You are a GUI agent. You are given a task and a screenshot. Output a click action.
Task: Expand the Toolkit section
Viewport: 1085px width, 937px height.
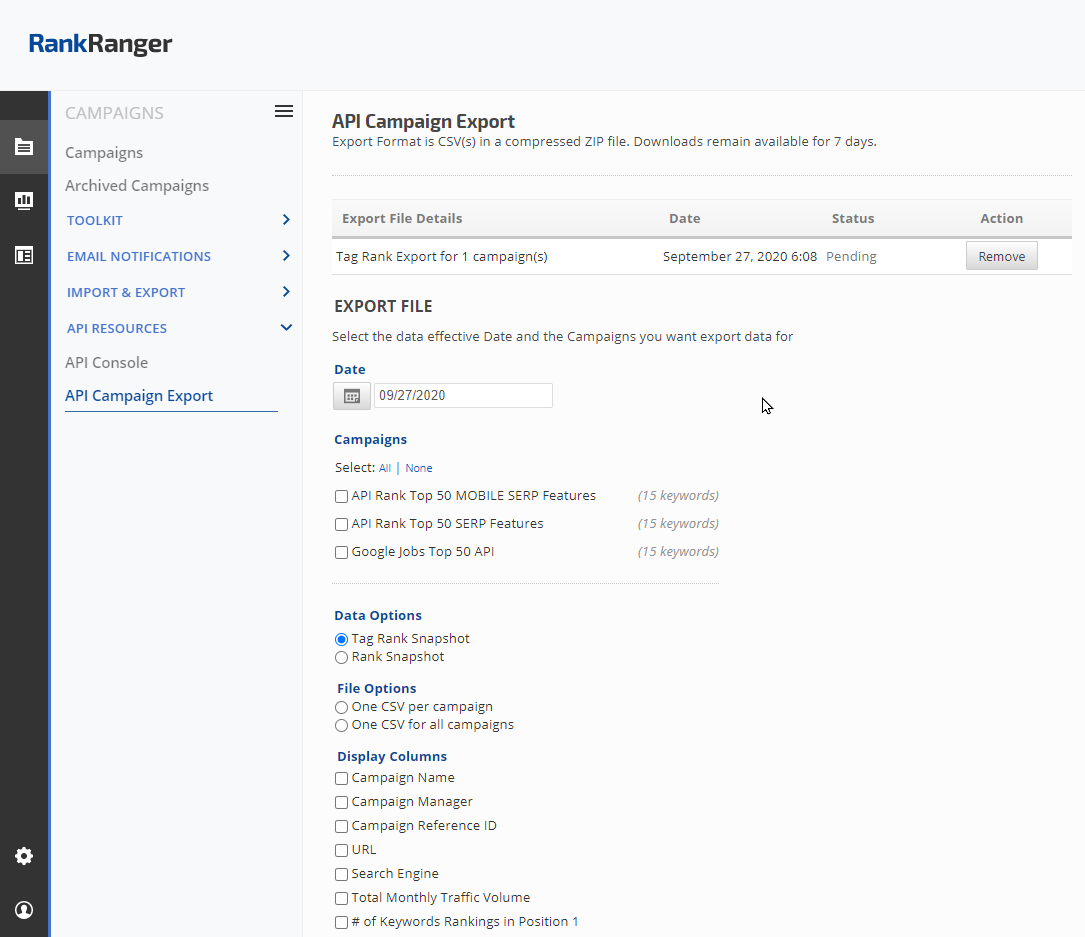tap(286, 220)
